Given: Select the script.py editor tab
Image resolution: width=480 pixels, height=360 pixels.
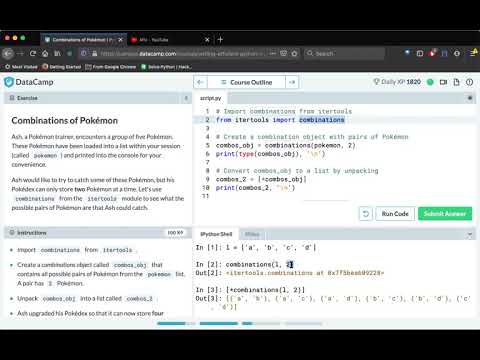Looking at the screenshot, I should [211, 98].
